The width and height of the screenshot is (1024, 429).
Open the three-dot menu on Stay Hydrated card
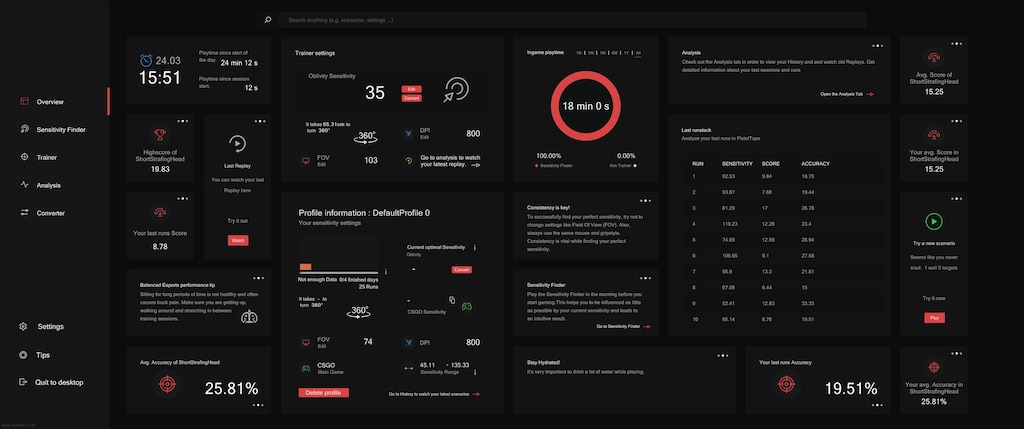(x=723, y=356)
